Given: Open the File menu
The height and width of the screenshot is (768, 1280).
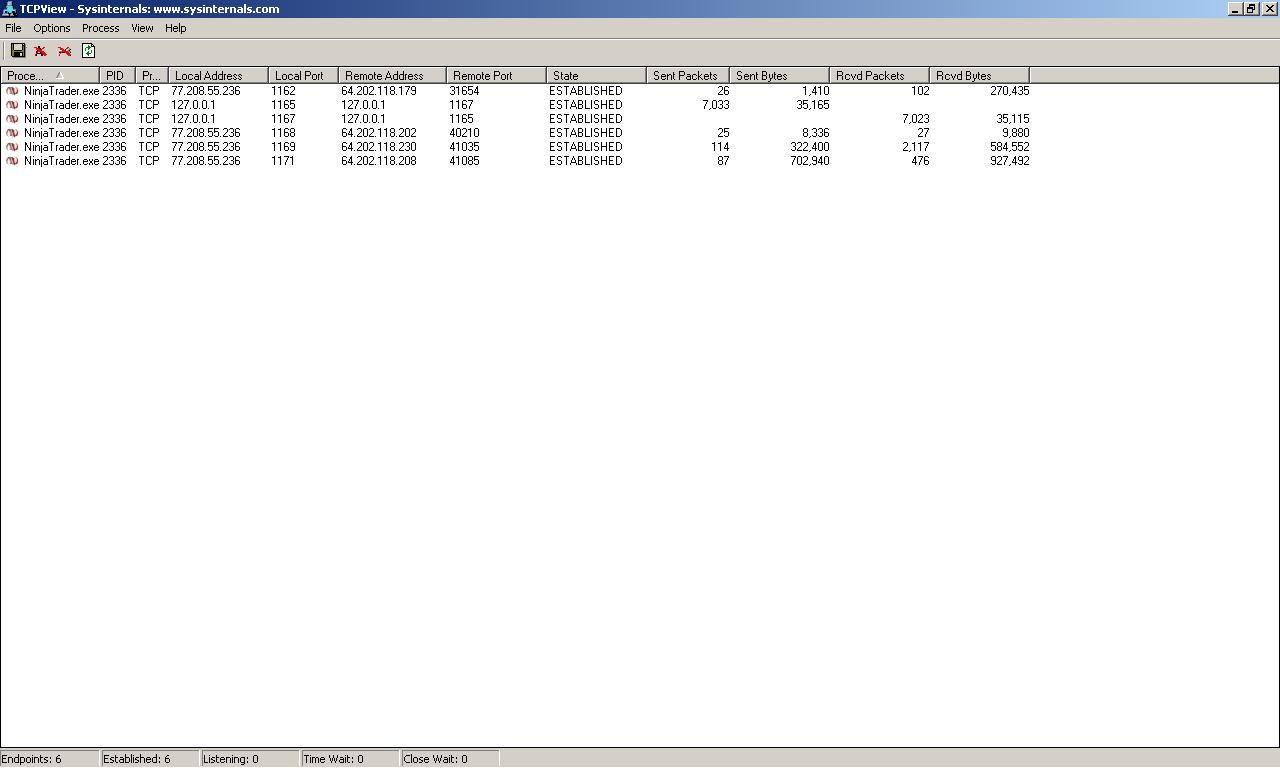Looking at the screenshot, I should (13, 28).
